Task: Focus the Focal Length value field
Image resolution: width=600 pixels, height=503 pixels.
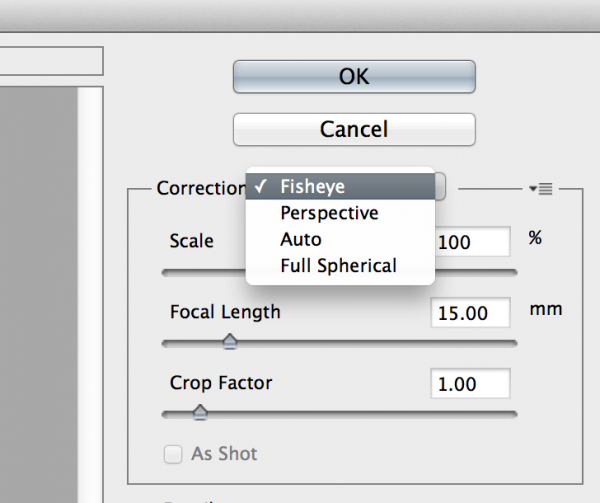Action: (470, 312)
